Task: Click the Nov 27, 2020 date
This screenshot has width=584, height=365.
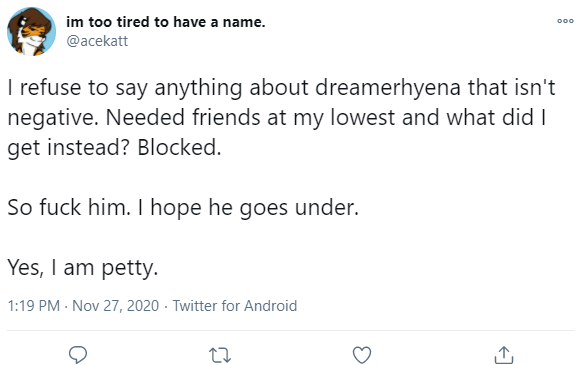Action: click(x=115, y=306)
